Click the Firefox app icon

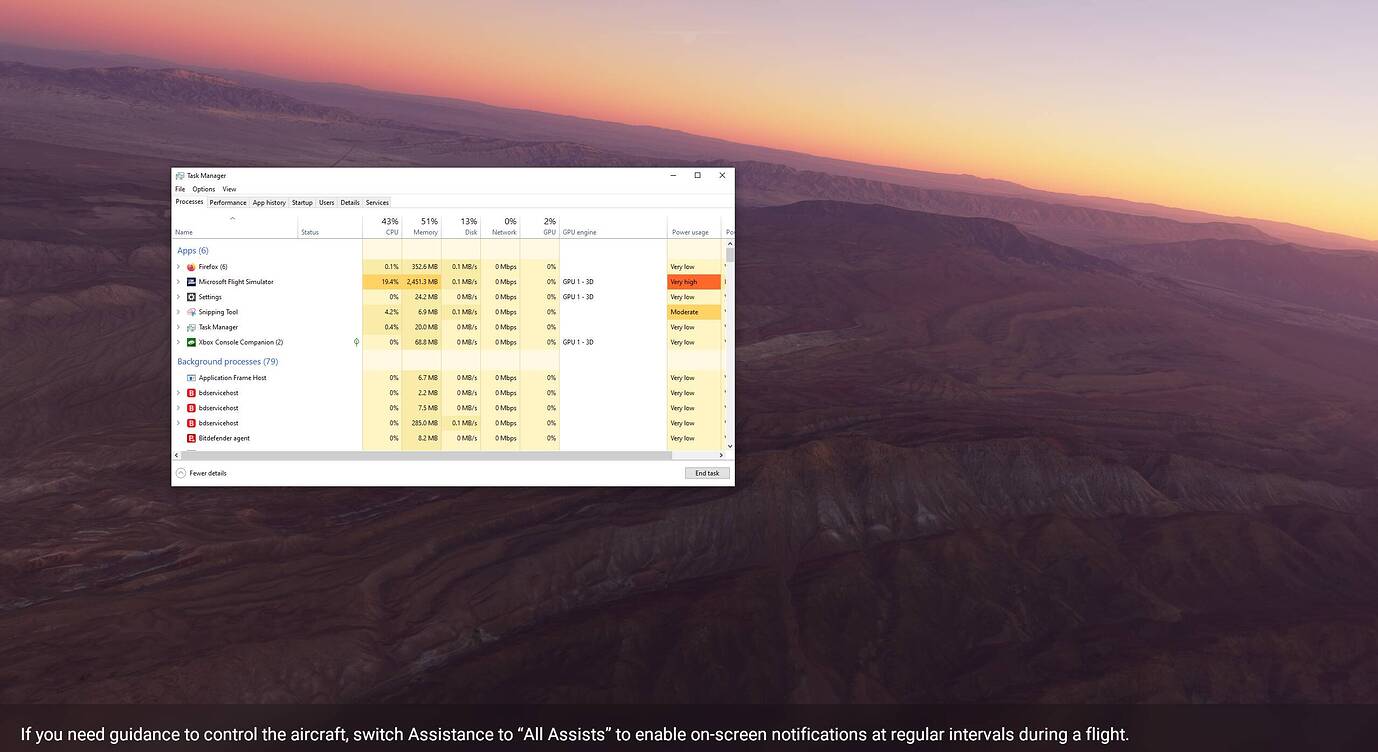190,266
